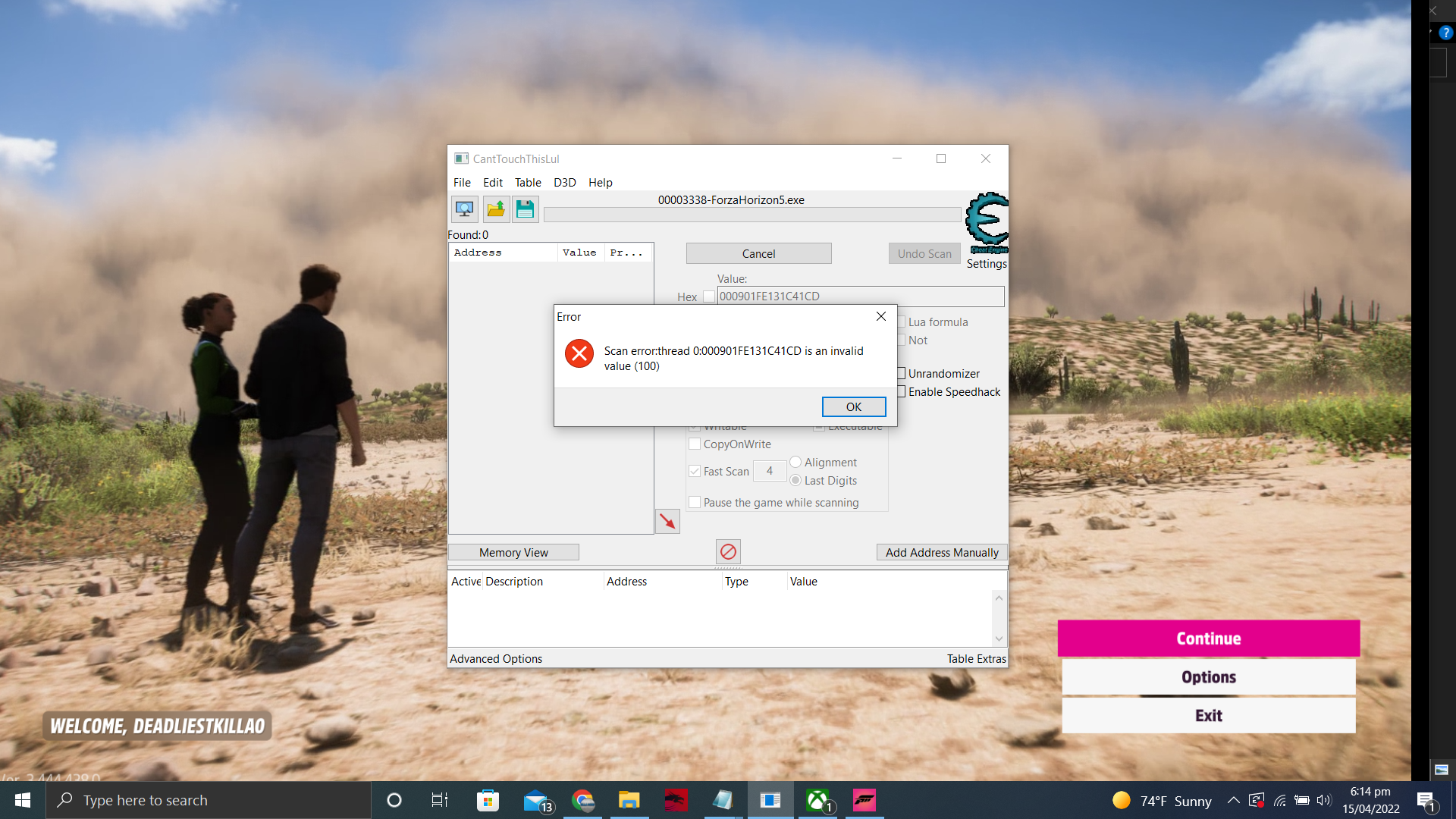Viewport: 1456px width, 819px height.
Task: Open Xbox app in the taskbar
Action: (x=817, y=800)
